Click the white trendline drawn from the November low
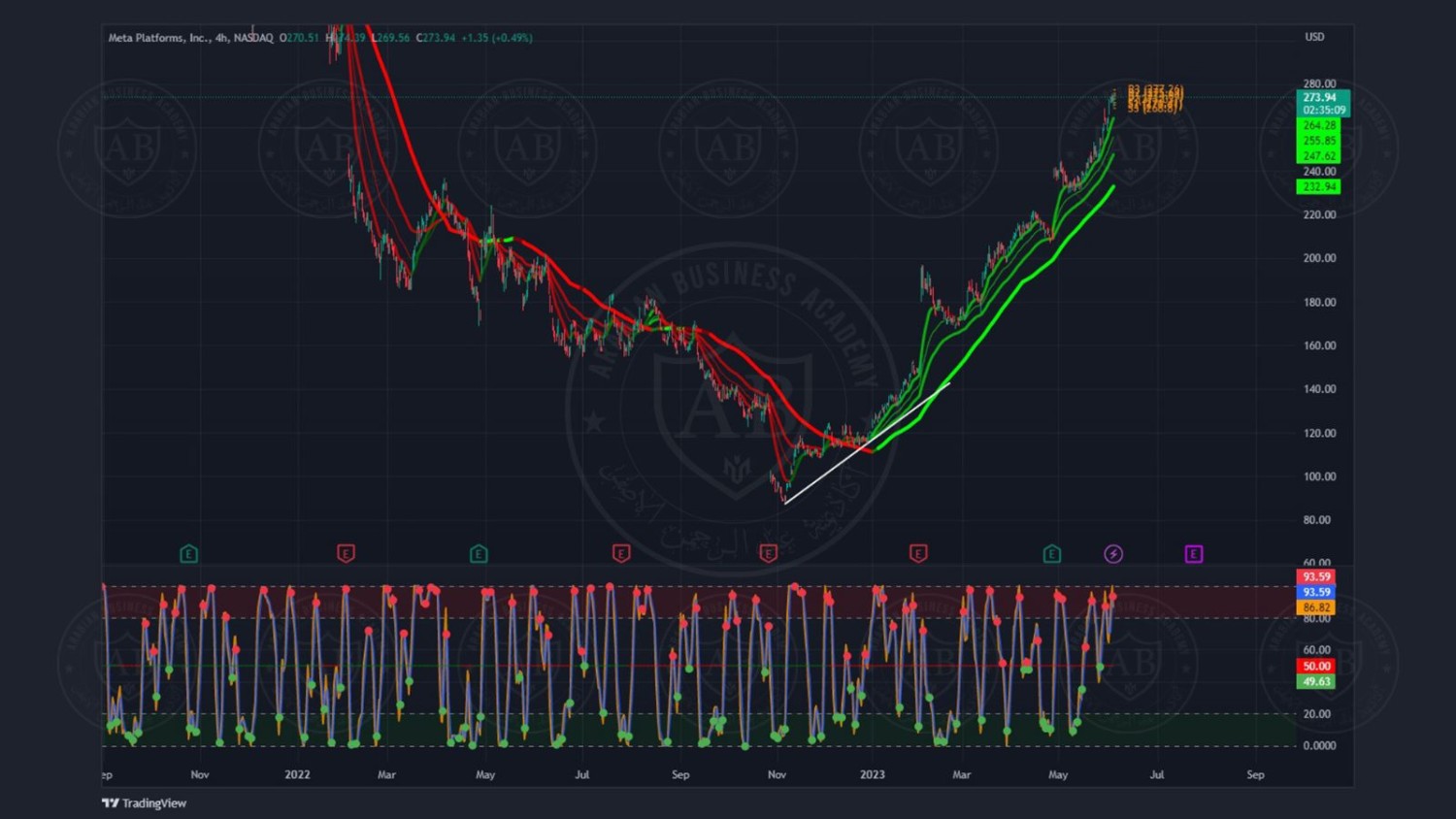The height and width of the screenshot is (819, 1456). 866,443
